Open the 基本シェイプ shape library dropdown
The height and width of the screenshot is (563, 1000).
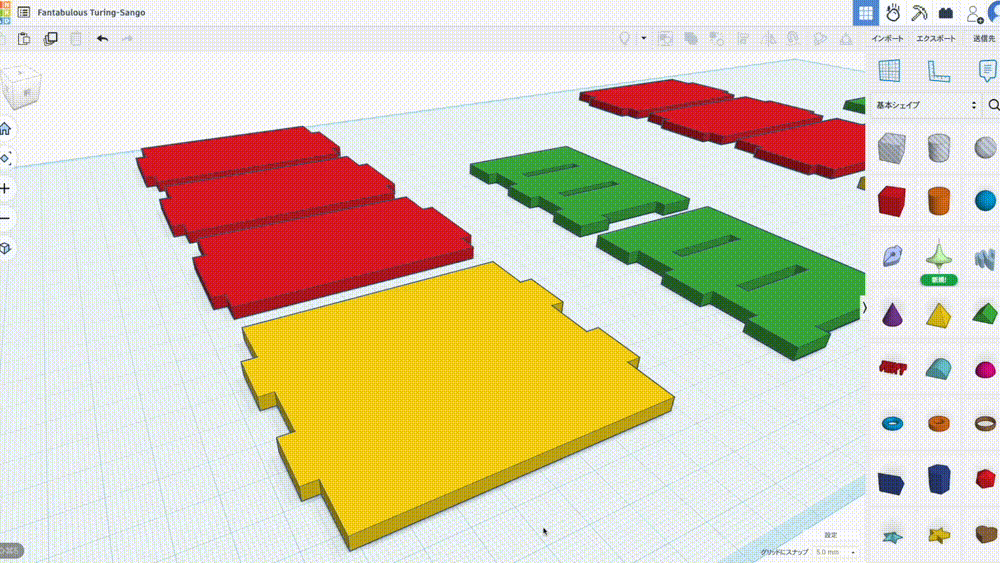[x=925, y=105]
